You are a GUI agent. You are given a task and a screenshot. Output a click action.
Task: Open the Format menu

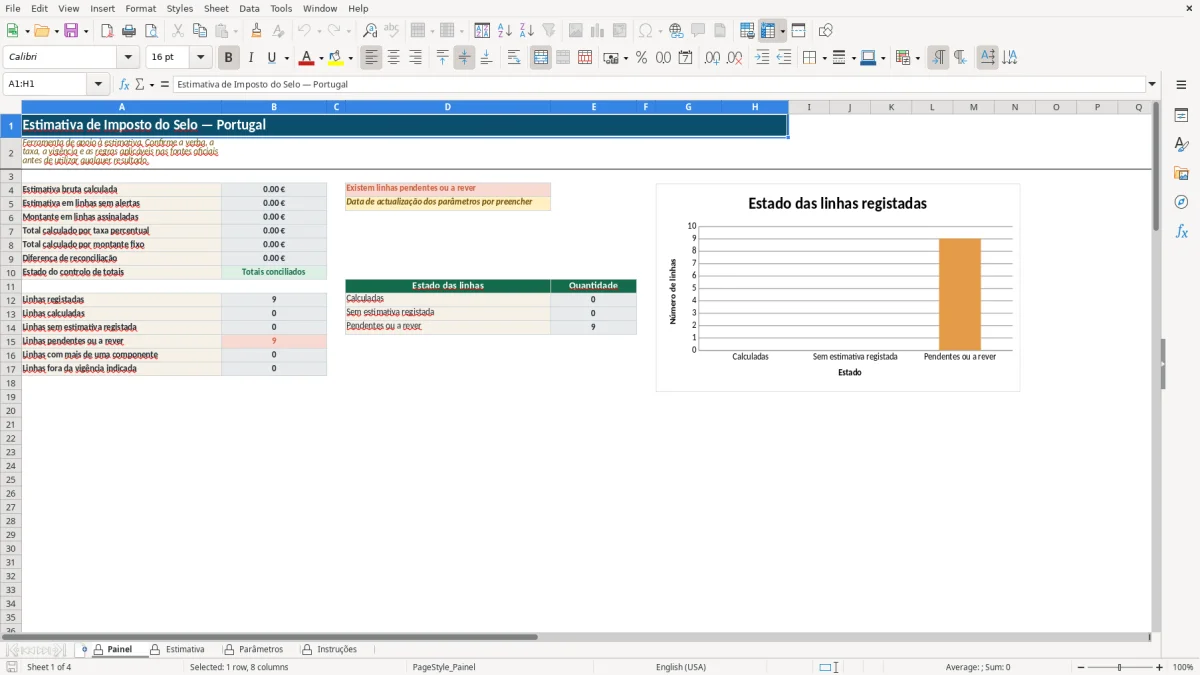point(141,8)
